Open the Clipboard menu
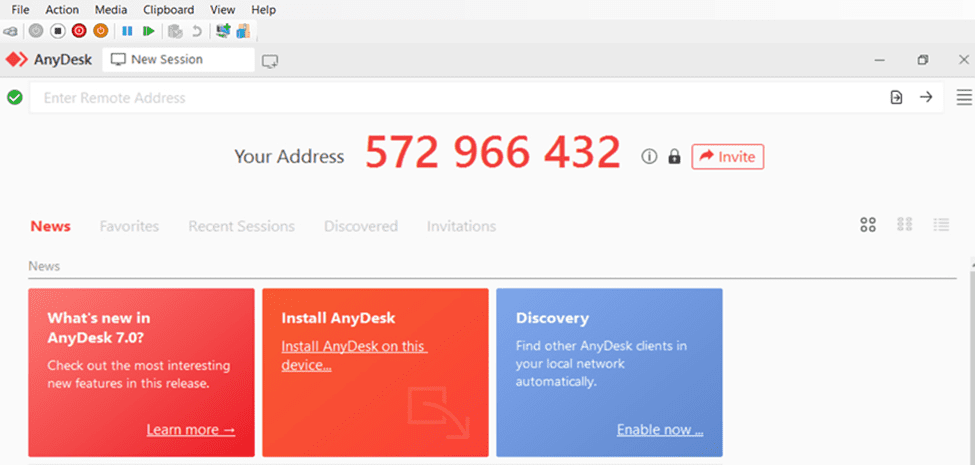Image resolution: width=975 pixels, height=465 pixels. pyautogui.click(x=169, y=10)
